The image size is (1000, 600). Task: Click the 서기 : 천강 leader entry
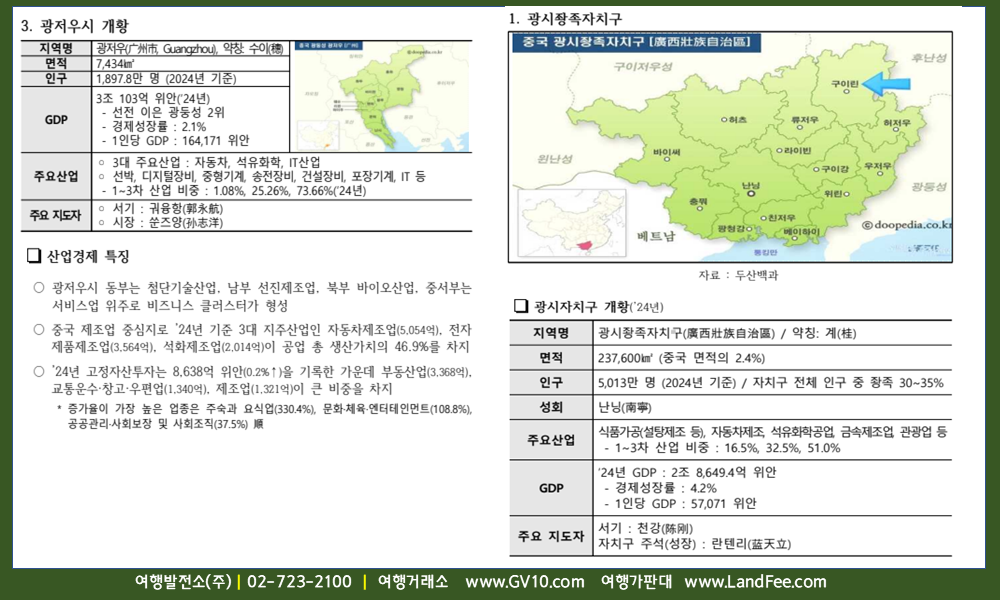(645, 528)
